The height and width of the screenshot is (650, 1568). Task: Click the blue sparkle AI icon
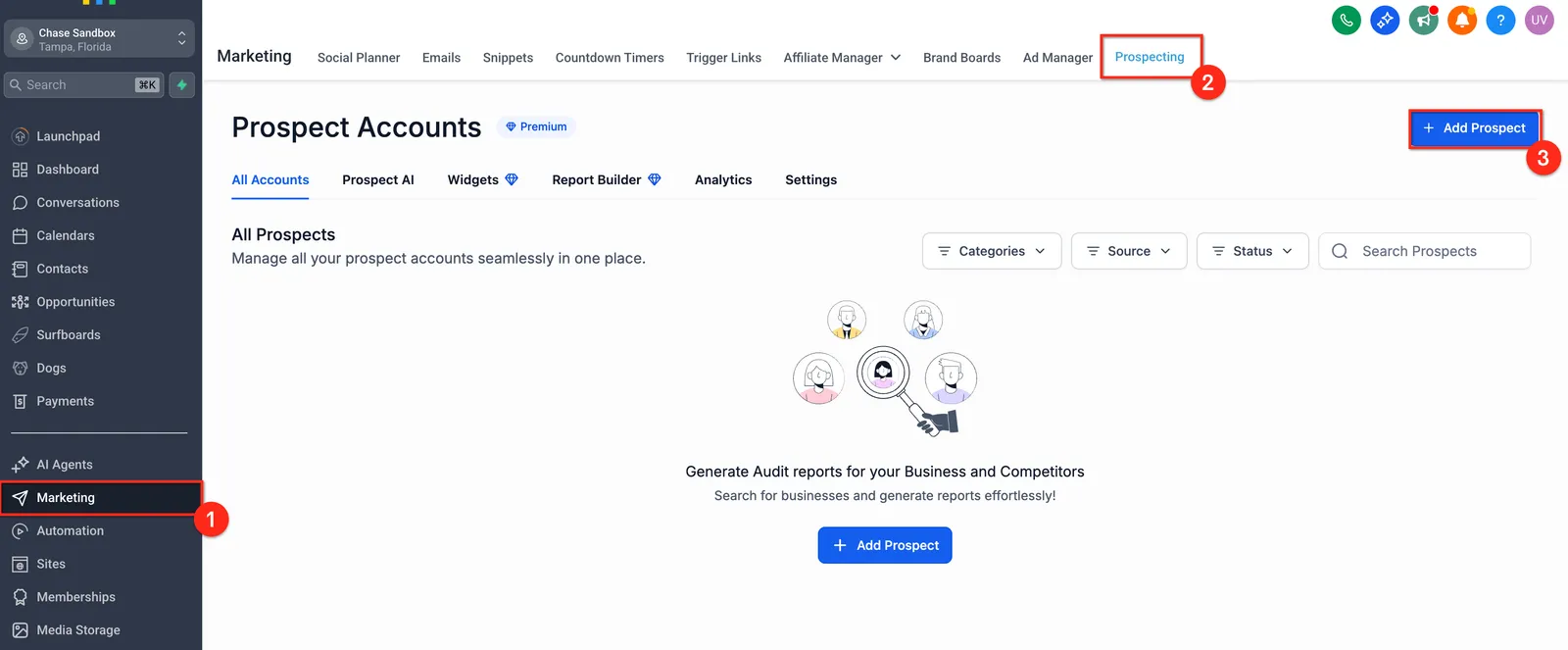pyautogui.click(x=1385, y=20)
